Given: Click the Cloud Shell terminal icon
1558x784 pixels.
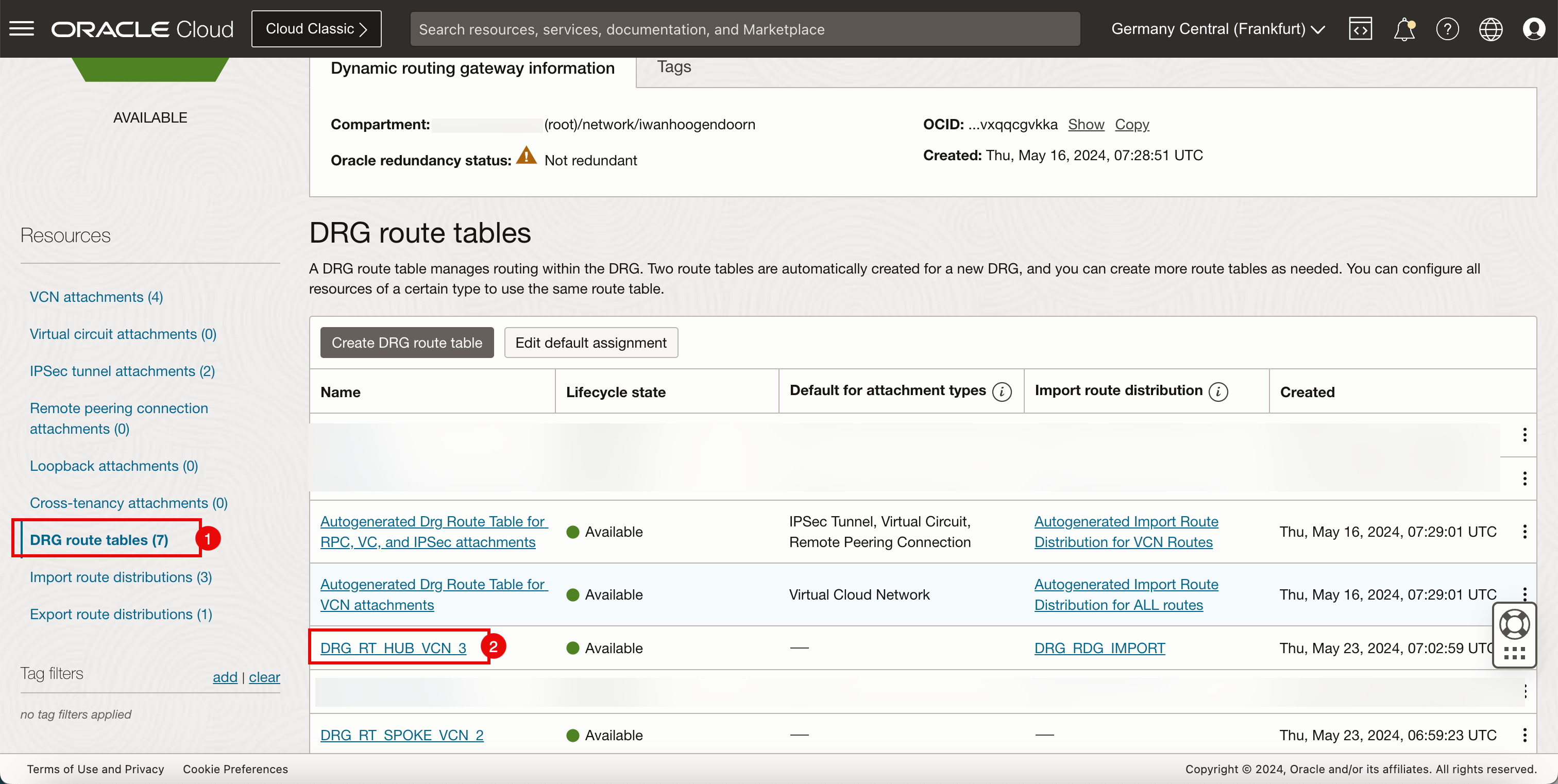Looking at the screenshot, I should [1361, 28].
